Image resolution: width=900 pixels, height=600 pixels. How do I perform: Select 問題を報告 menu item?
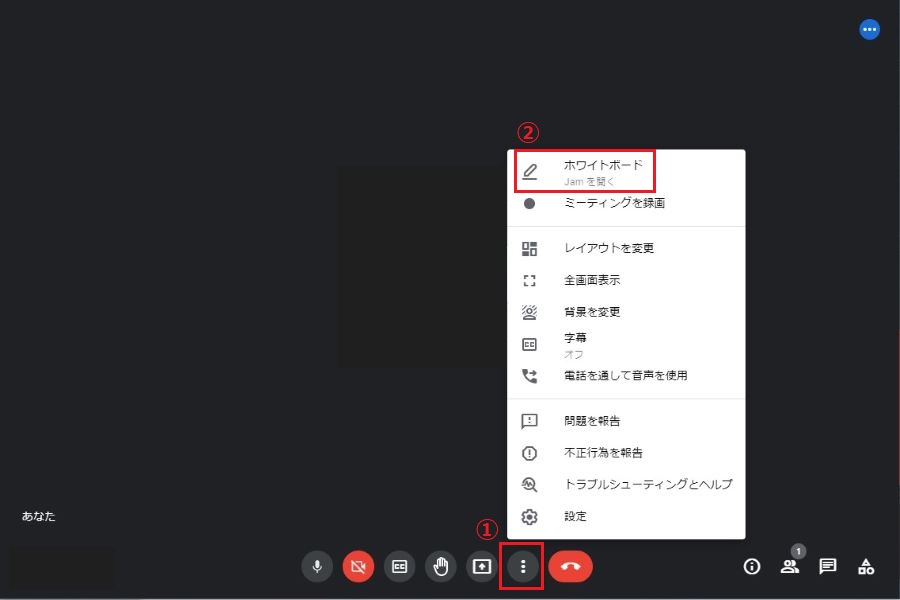[626, 421]
